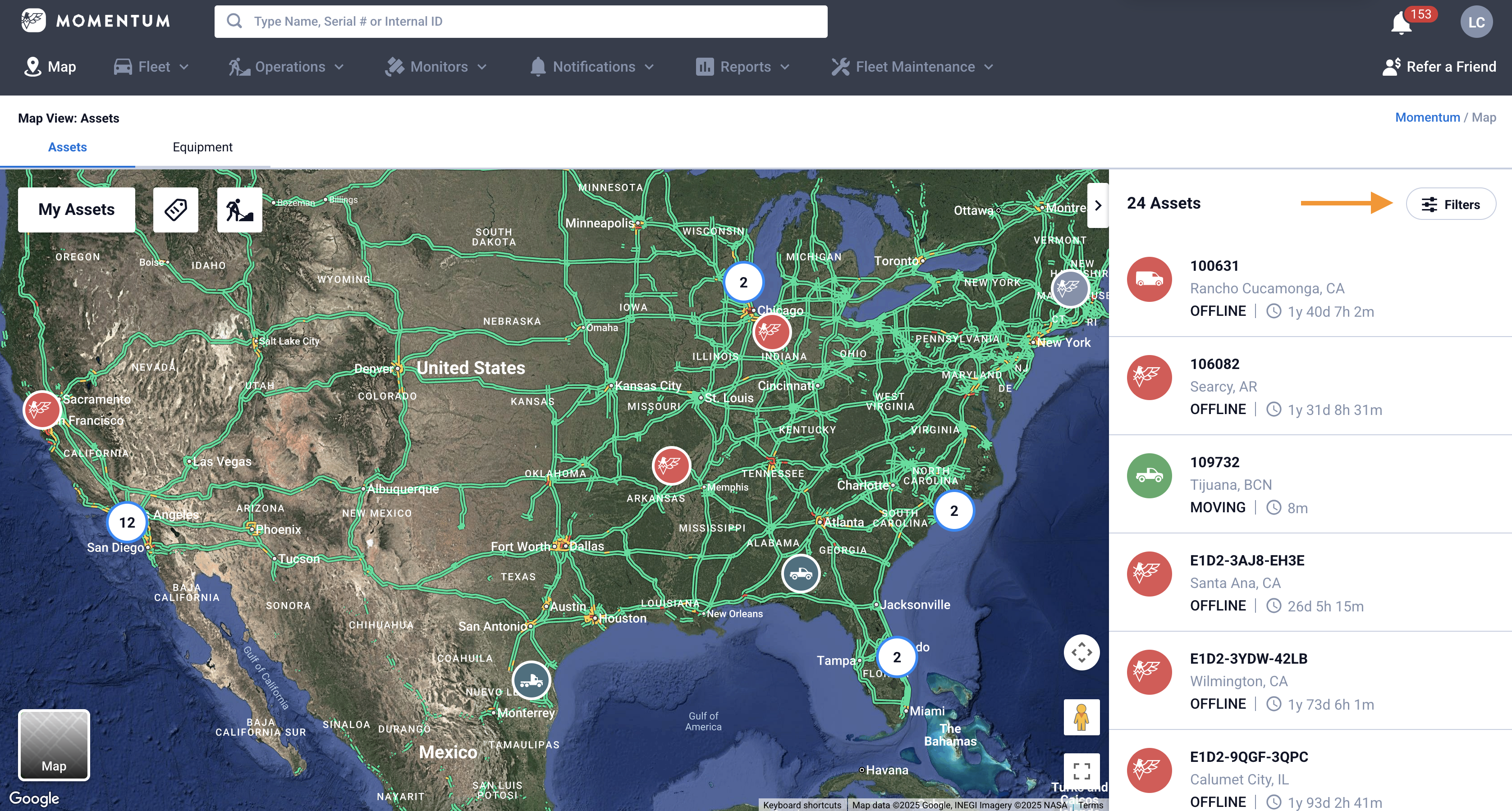Switch to Map layer thumbnail
The height and width of the screenshot is (811, 1512).
coord(54,745)
